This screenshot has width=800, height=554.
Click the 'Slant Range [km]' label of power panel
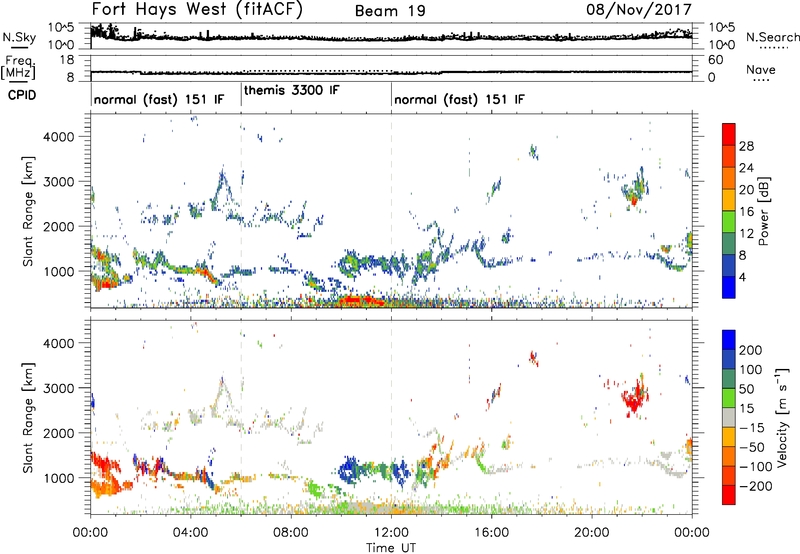click(28, 211)
